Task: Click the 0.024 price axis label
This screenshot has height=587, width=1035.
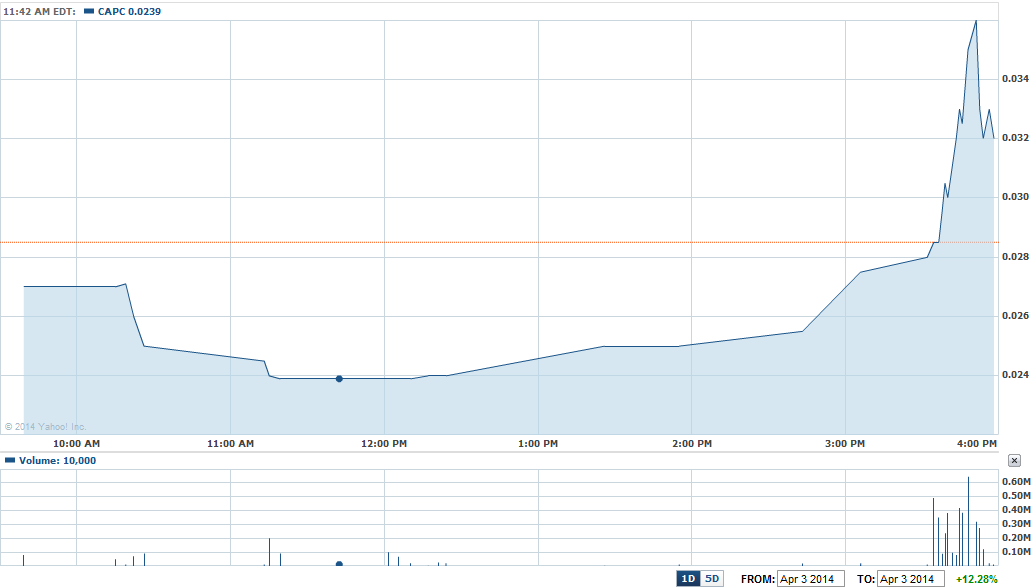Action: pyautogui.click(x=1015, y=374)
